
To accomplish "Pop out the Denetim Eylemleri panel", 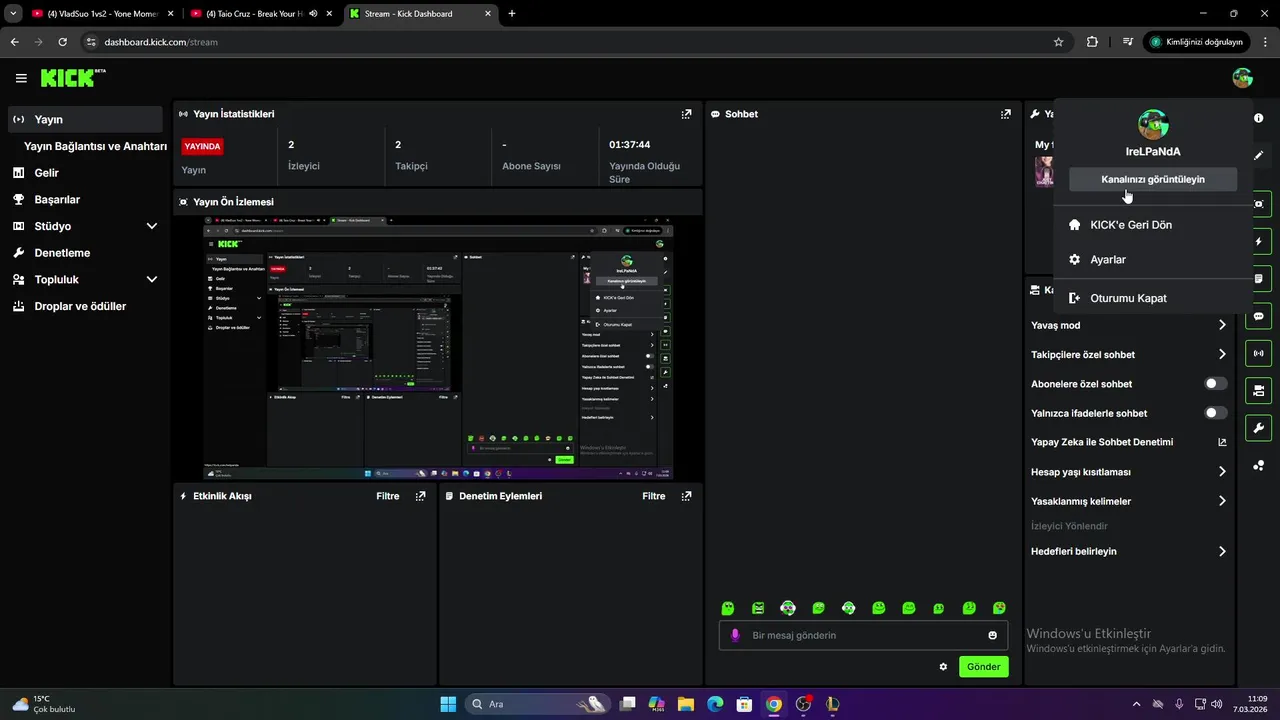I will click(686, 496).
